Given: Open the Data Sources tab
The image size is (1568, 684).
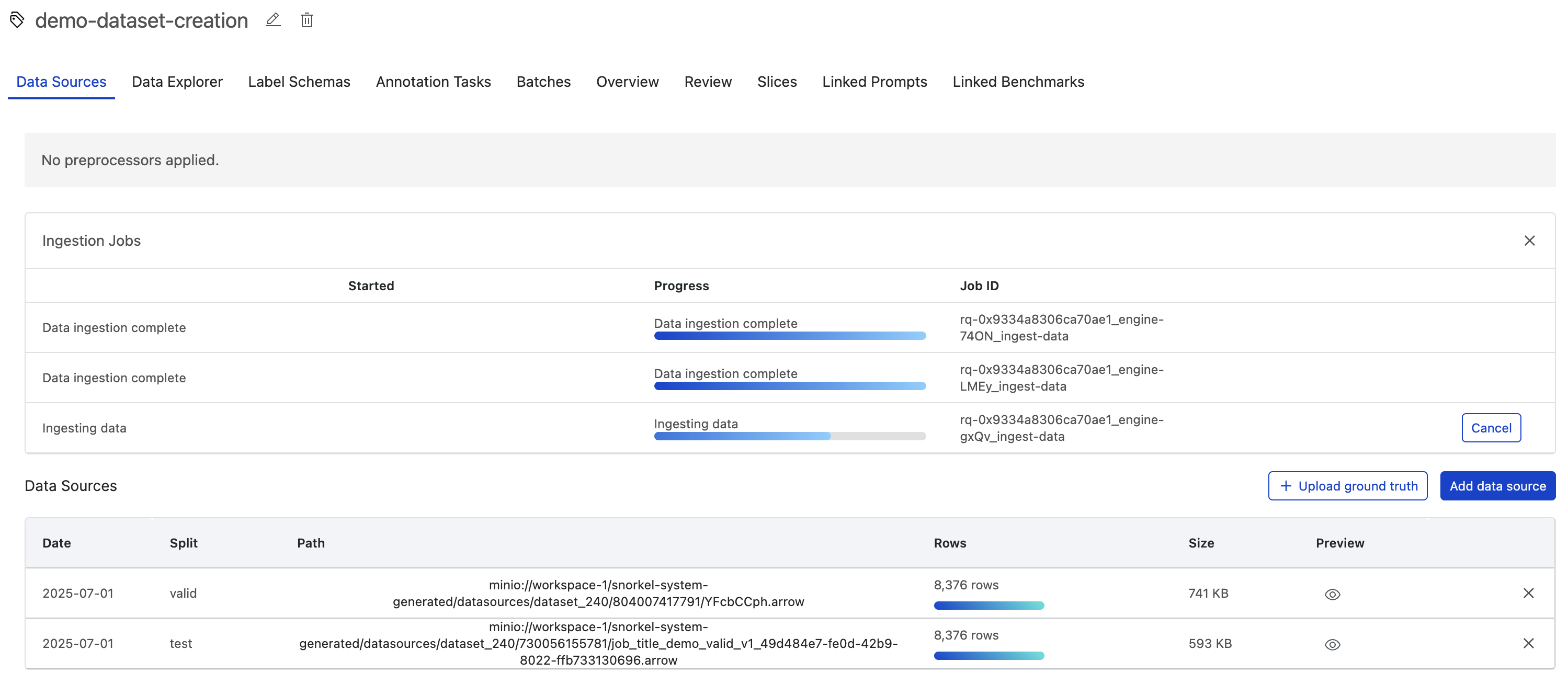Looking at the screenshot, I should tap(62, 82).
